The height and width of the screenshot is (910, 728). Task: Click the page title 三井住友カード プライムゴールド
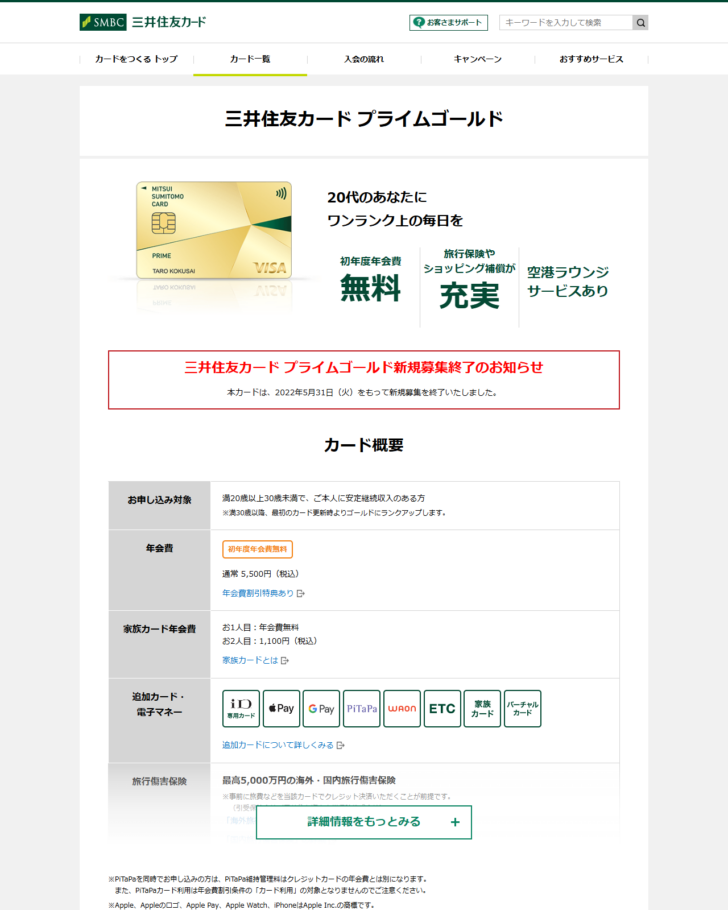click(x=364, y=120)
